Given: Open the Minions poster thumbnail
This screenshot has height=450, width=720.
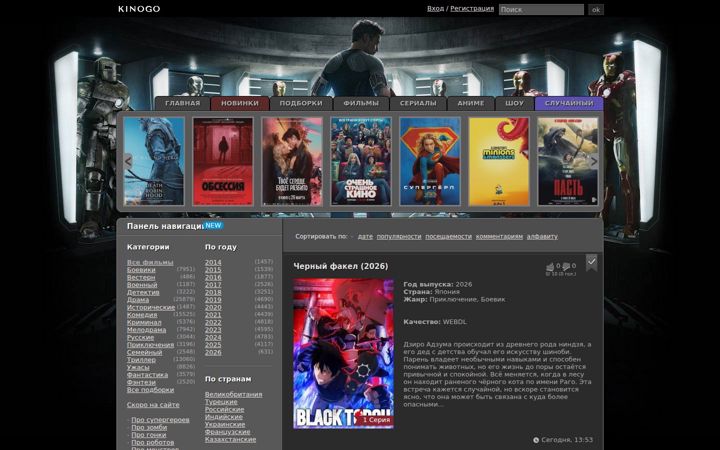Looking at the screenshot, I should click(499, 161).
